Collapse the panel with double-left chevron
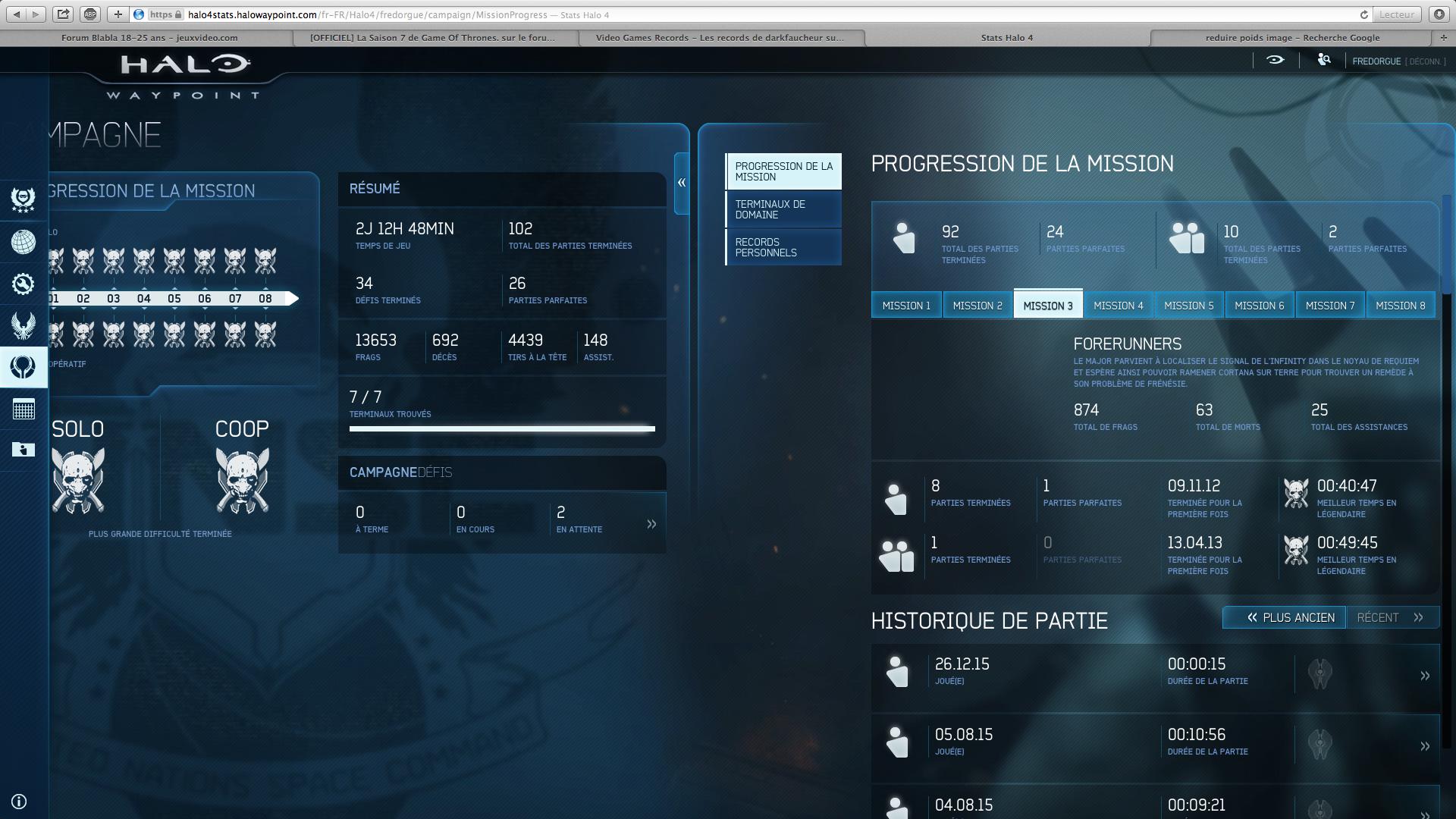1456x819 pixels. (x=682, y=183)
